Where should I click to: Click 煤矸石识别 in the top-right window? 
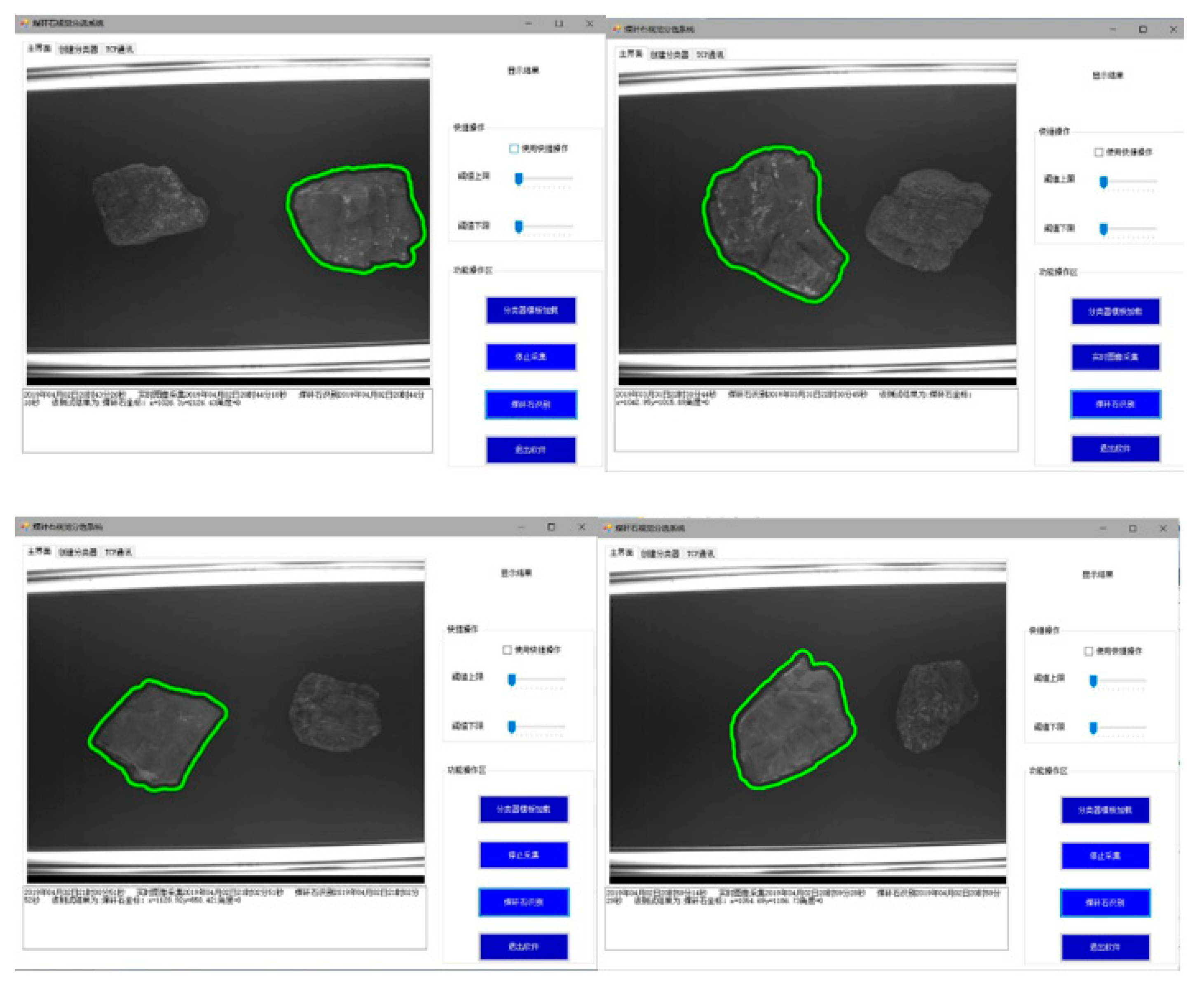click(x=1115, y=404)
